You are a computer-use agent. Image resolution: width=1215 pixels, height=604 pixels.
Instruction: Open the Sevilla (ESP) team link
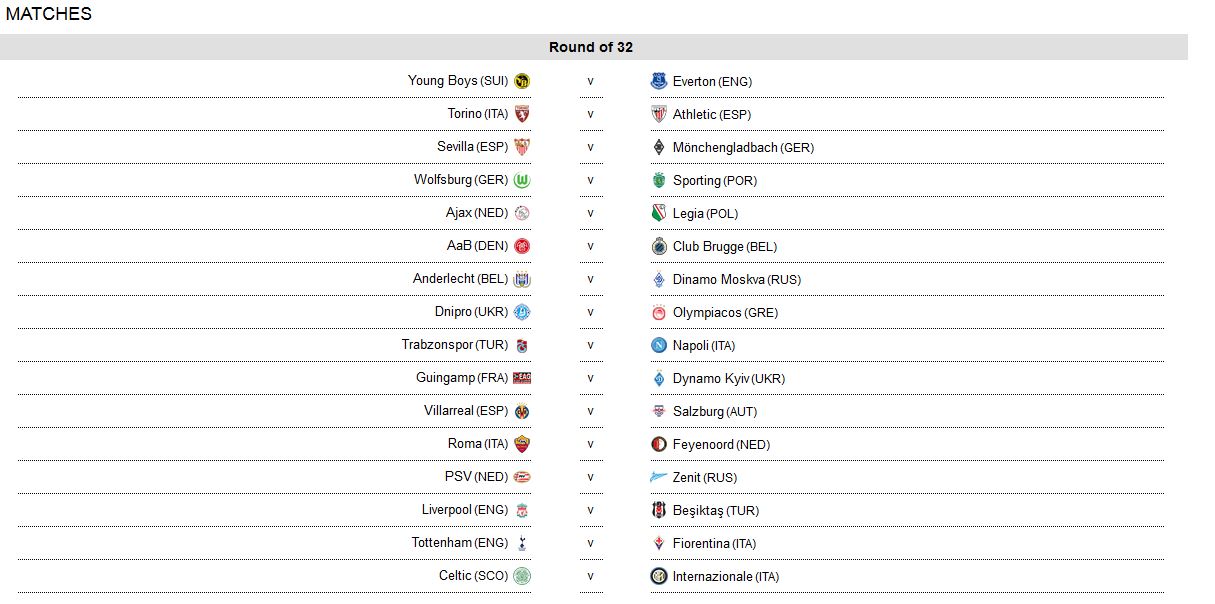(472, 147)
